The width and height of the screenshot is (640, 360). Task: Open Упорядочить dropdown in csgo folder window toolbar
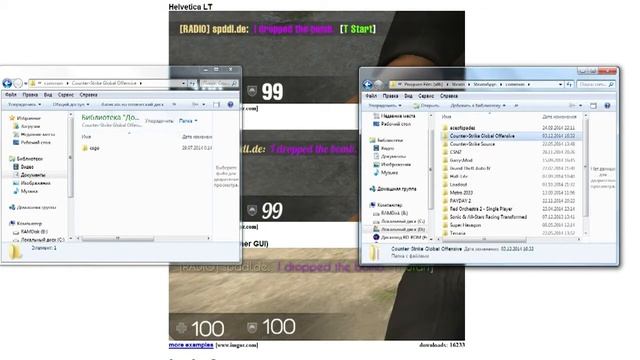pos(24,104)
